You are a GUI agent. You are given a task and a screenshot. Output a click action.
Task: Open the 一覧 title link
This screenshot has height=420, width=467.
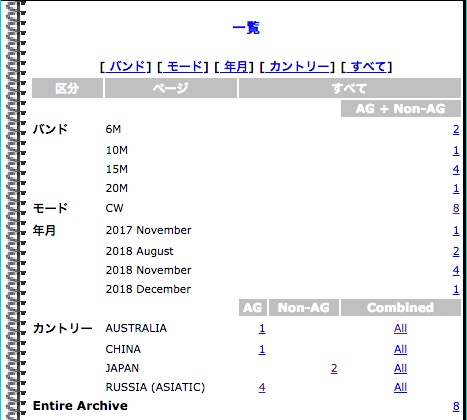click(246, 28)
